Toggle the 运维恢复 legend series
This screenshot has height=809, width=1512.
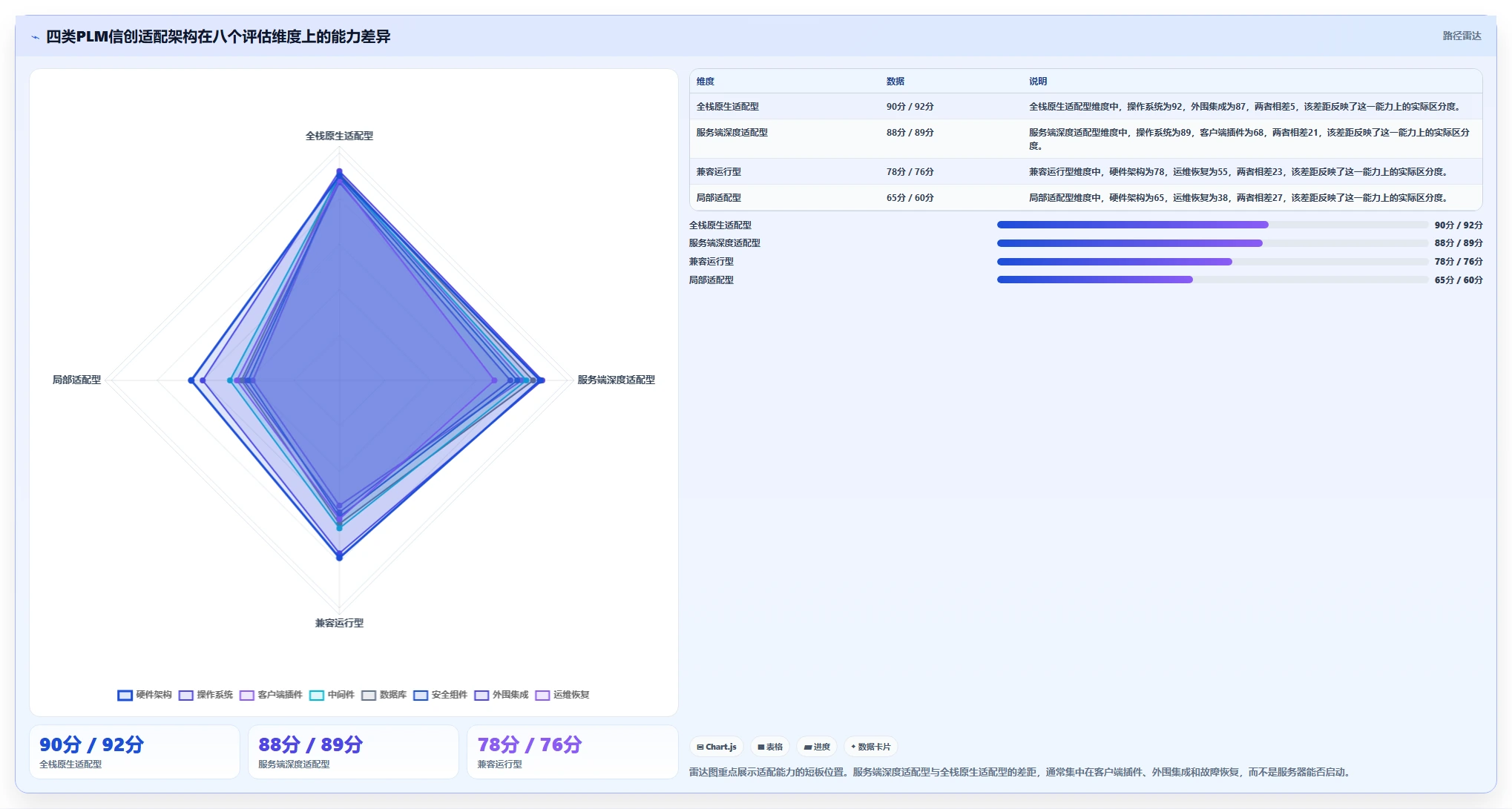tap(562, 695)
